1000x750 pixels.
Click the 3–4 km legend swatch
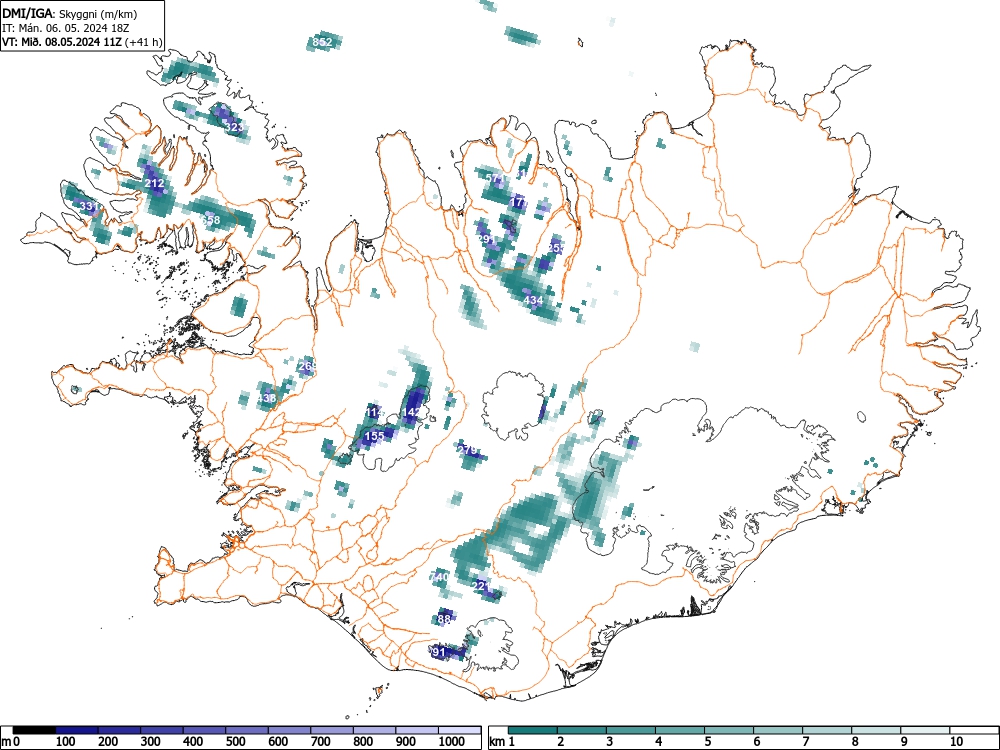[x=631, y=730]
